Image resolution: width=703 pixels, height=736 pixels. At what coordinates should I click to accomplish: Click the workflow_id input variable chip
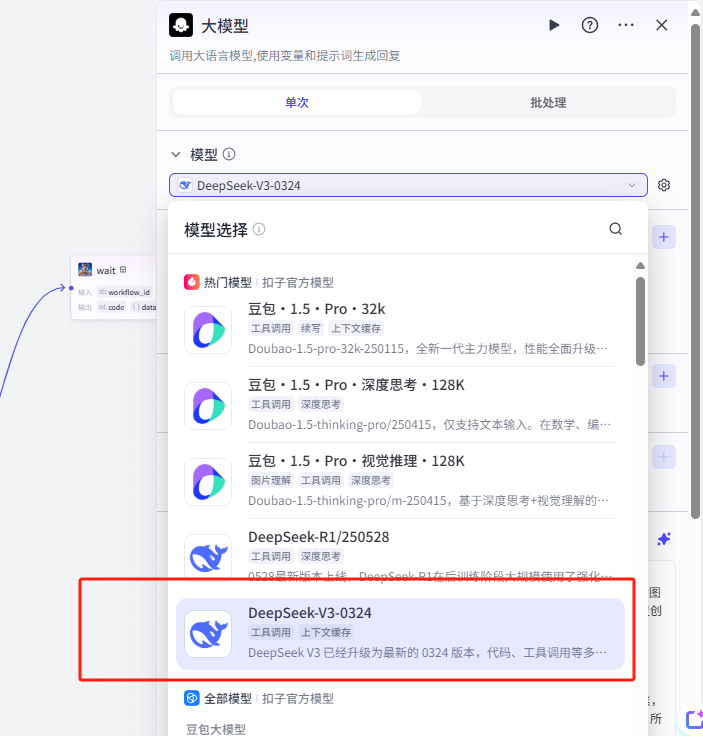tap(124, 292)
